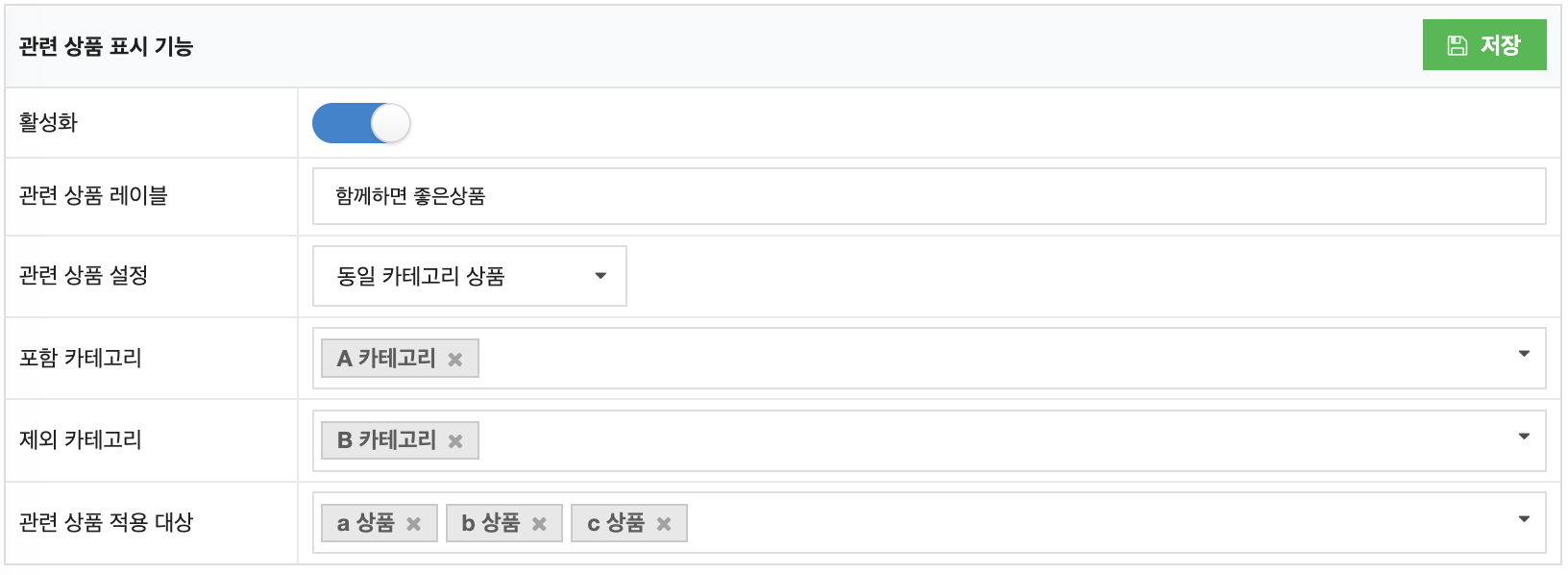This screenshot has height=575, width=1568.
Task: Click the 관련 상품 레이블 text field
Action: pos(928,196)
